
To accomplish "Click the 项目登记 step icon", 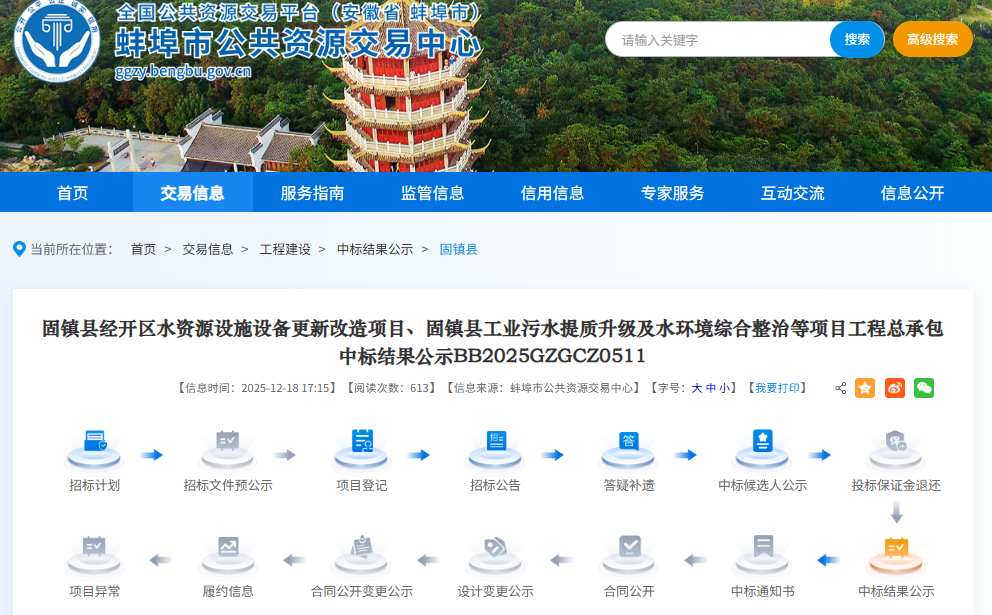I will point(361,448).
